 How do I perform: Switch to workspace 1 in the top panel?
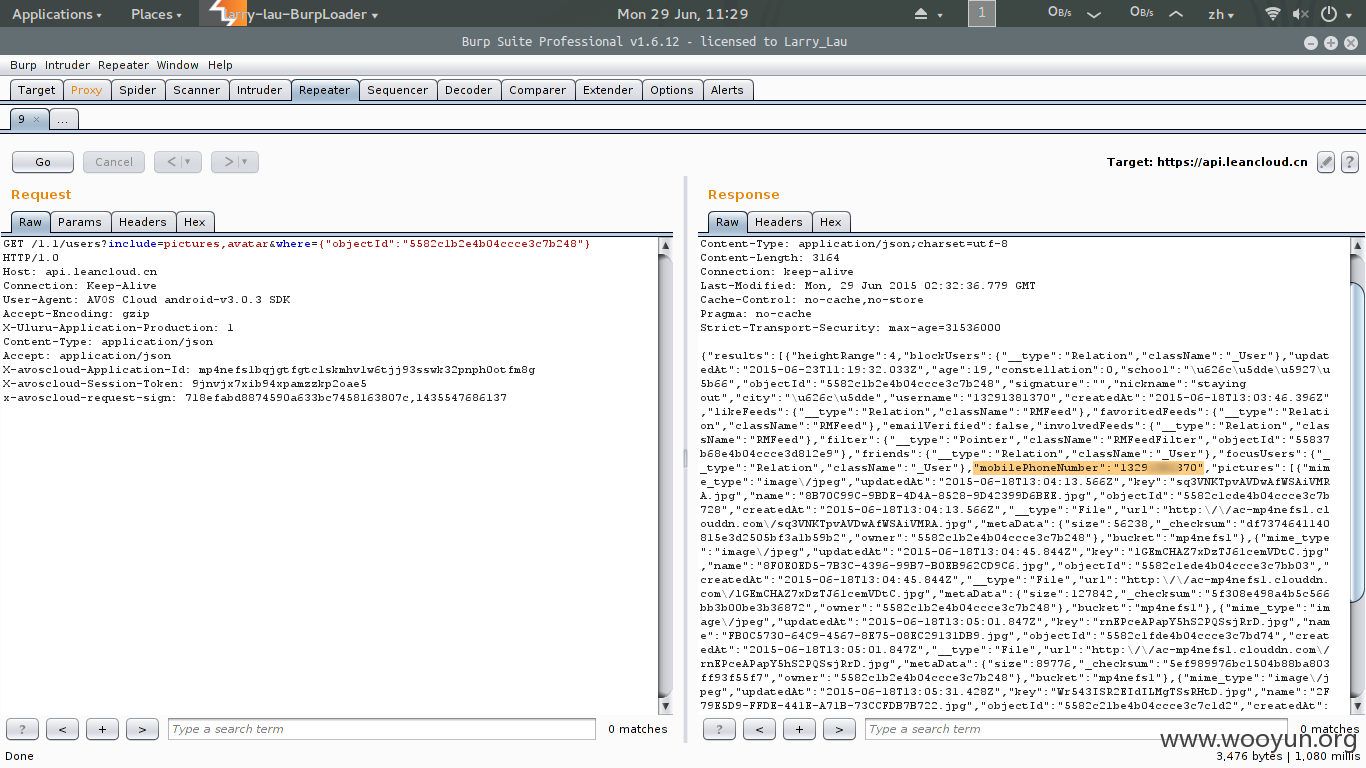point(982,13)
